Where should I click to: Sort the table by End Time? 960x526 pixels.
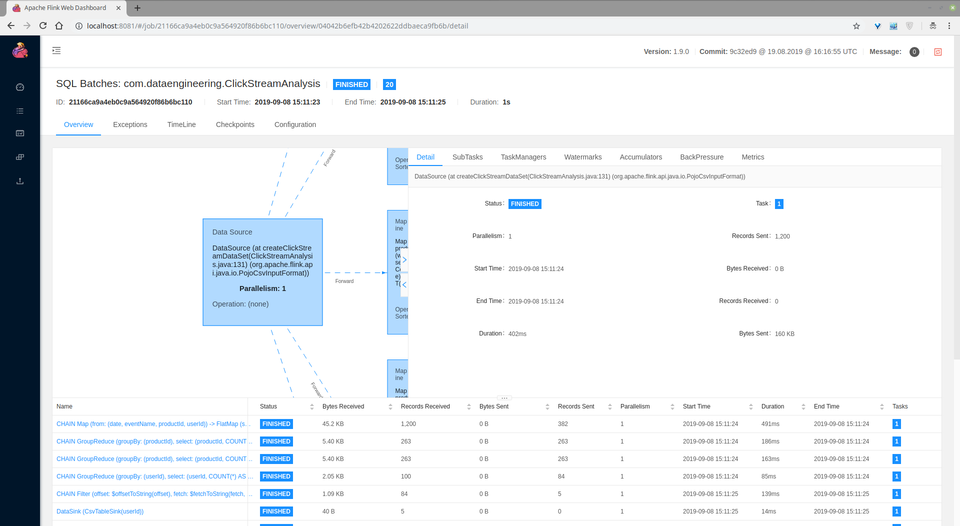coord(882,407)
